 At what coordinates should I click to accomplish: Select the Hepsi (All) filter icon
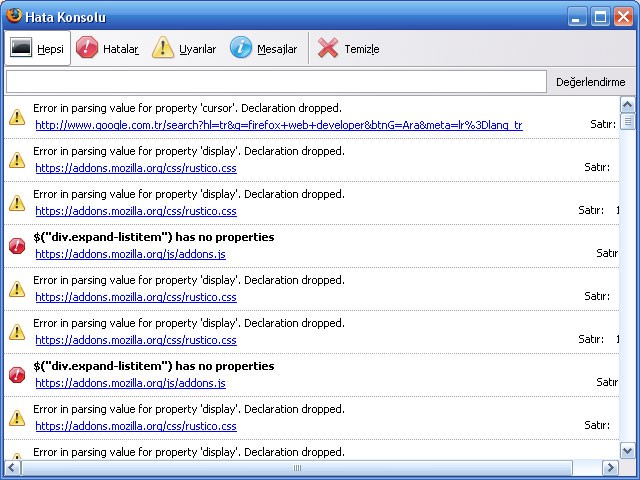pyautogui.click(x=21, y=48)
